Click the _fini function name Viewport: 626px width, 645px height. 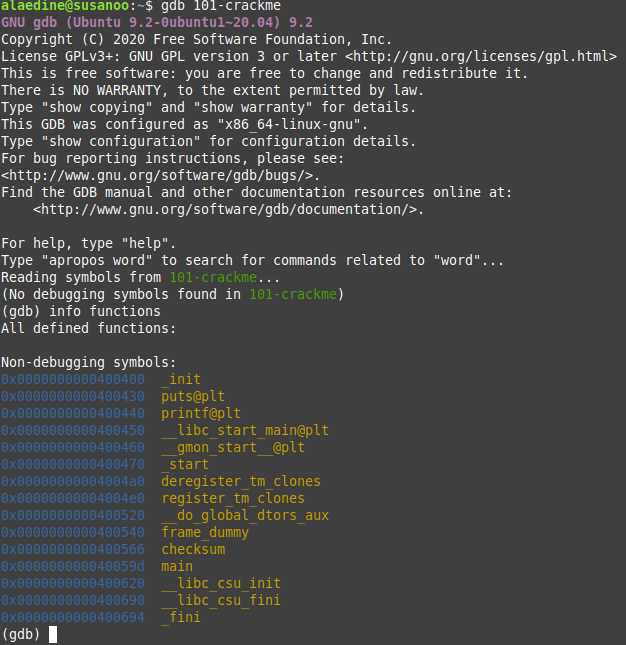click(x=181, y=617)
